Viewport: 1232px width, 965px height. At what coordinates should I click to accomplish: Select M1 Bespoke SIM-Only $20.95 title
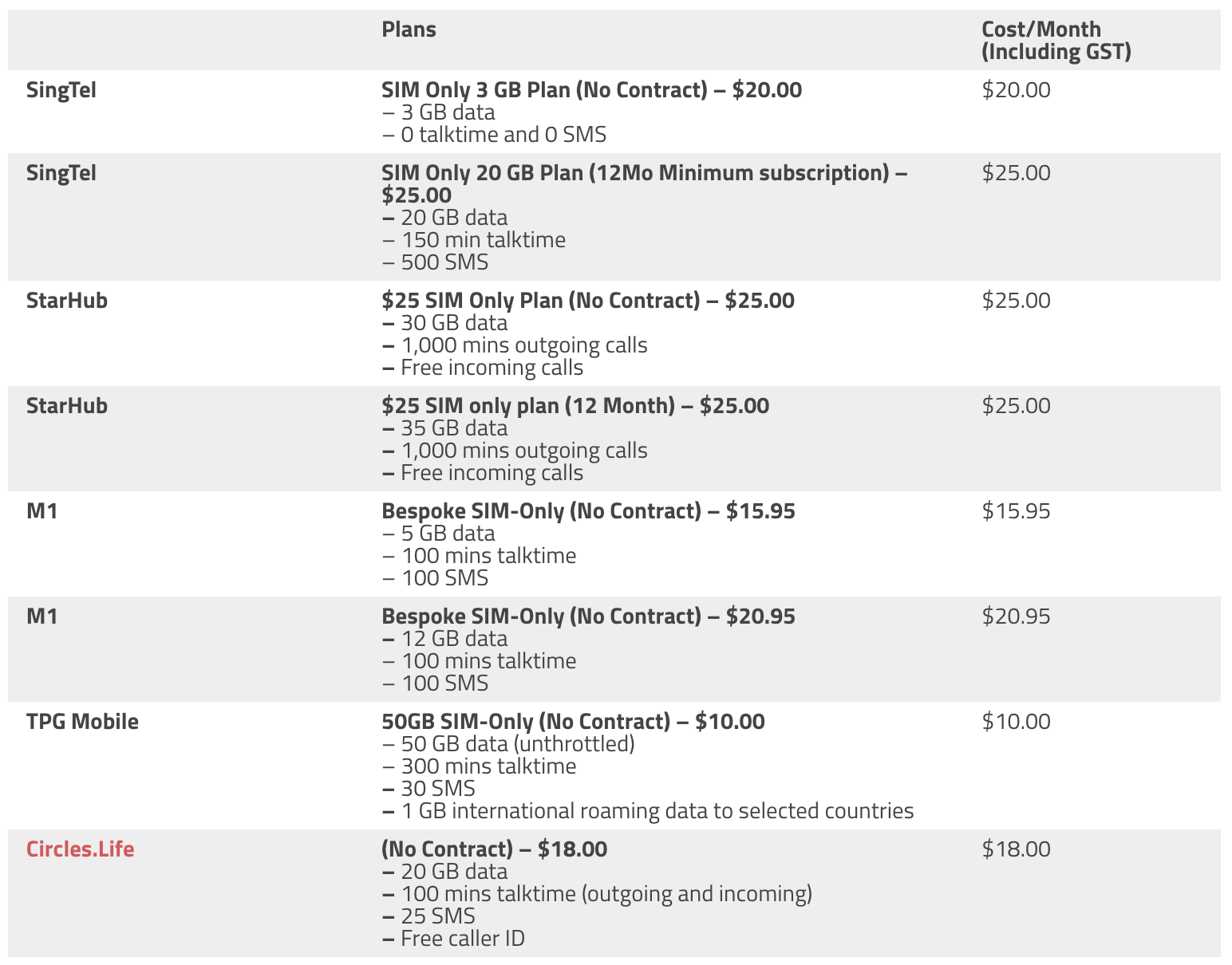(588, 616)
